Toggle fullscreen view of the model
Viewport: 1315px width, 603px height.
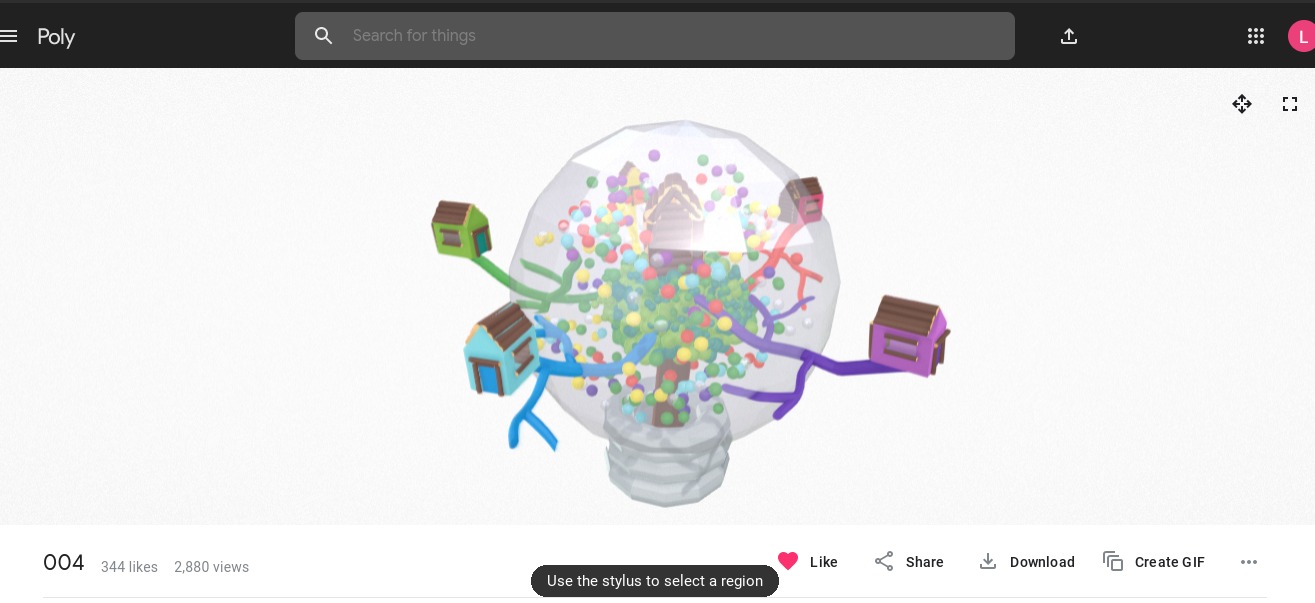pyautogui.click(x=1290, y=104)
